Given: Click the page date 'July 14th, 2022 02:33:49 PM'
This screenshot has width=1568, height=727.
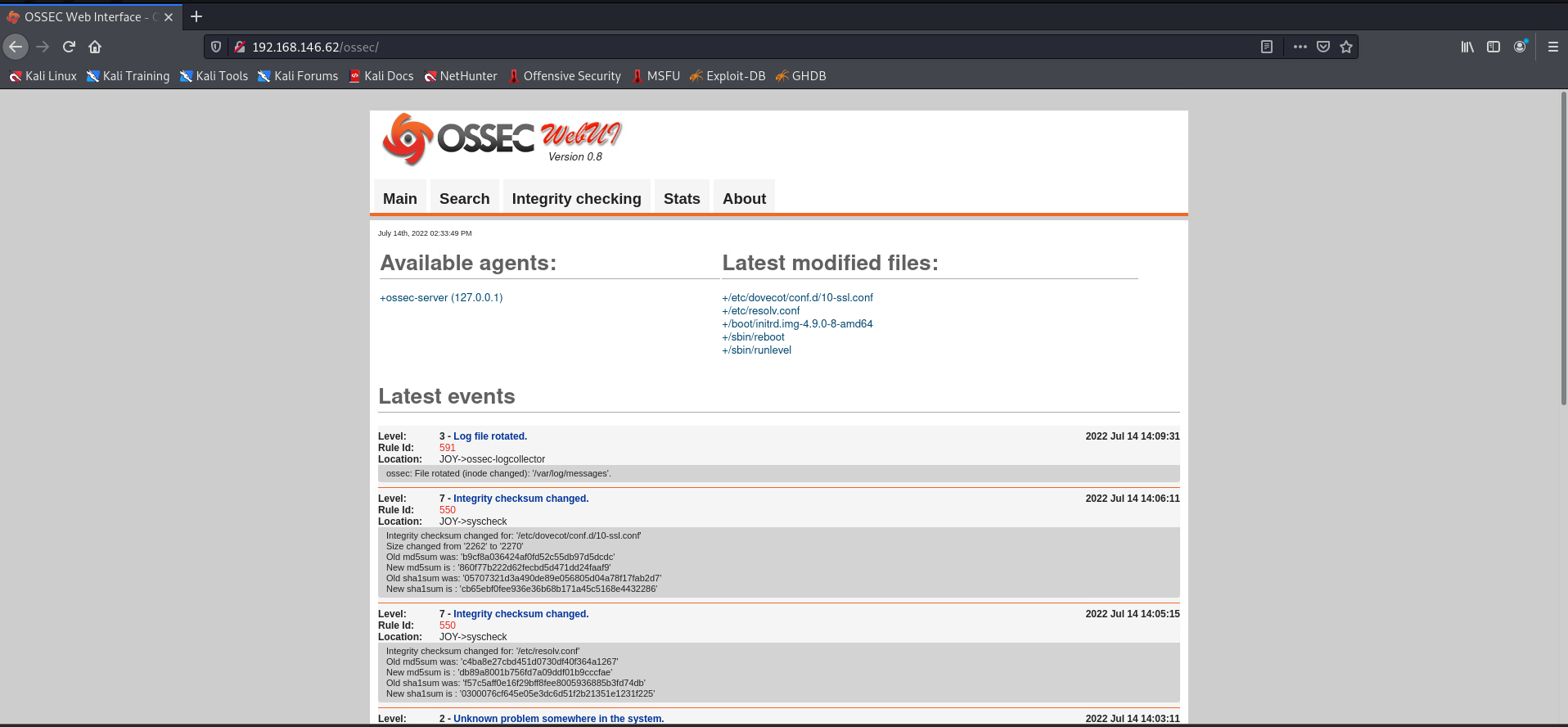Looking at the screenshot, I should point(425,233).
